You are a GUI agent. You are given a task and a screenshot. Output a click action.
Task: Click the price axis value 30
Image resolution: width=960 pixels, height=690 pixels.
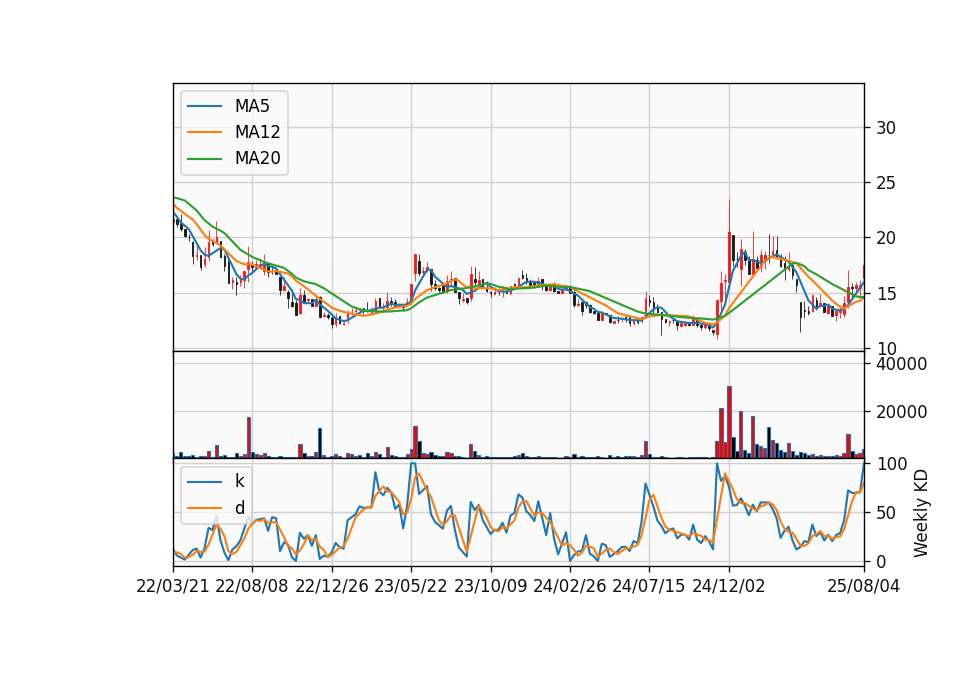pyautogui.click(x=886, y=128)
